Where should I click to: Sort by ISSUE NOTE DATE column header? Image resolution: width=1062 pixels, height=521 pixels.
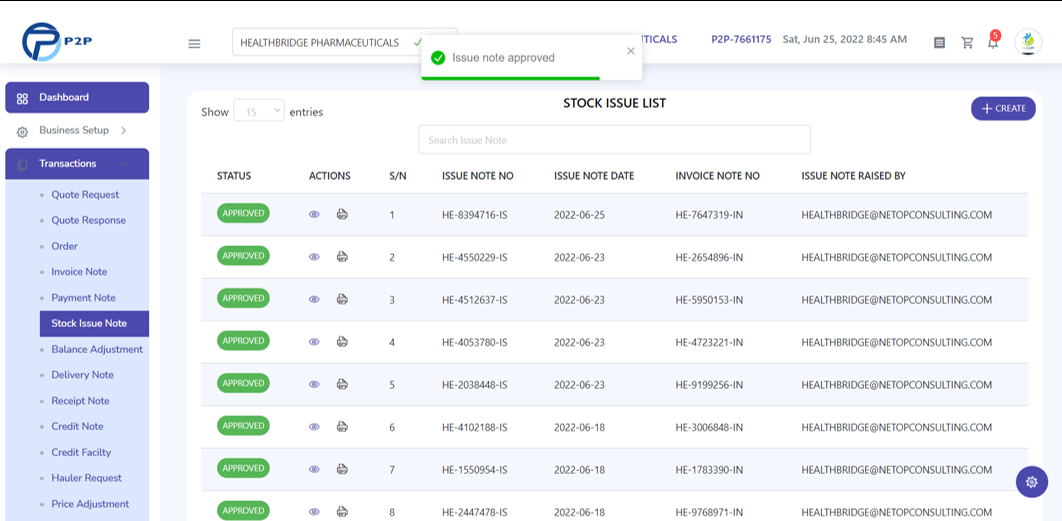click(x=594, y=176)
